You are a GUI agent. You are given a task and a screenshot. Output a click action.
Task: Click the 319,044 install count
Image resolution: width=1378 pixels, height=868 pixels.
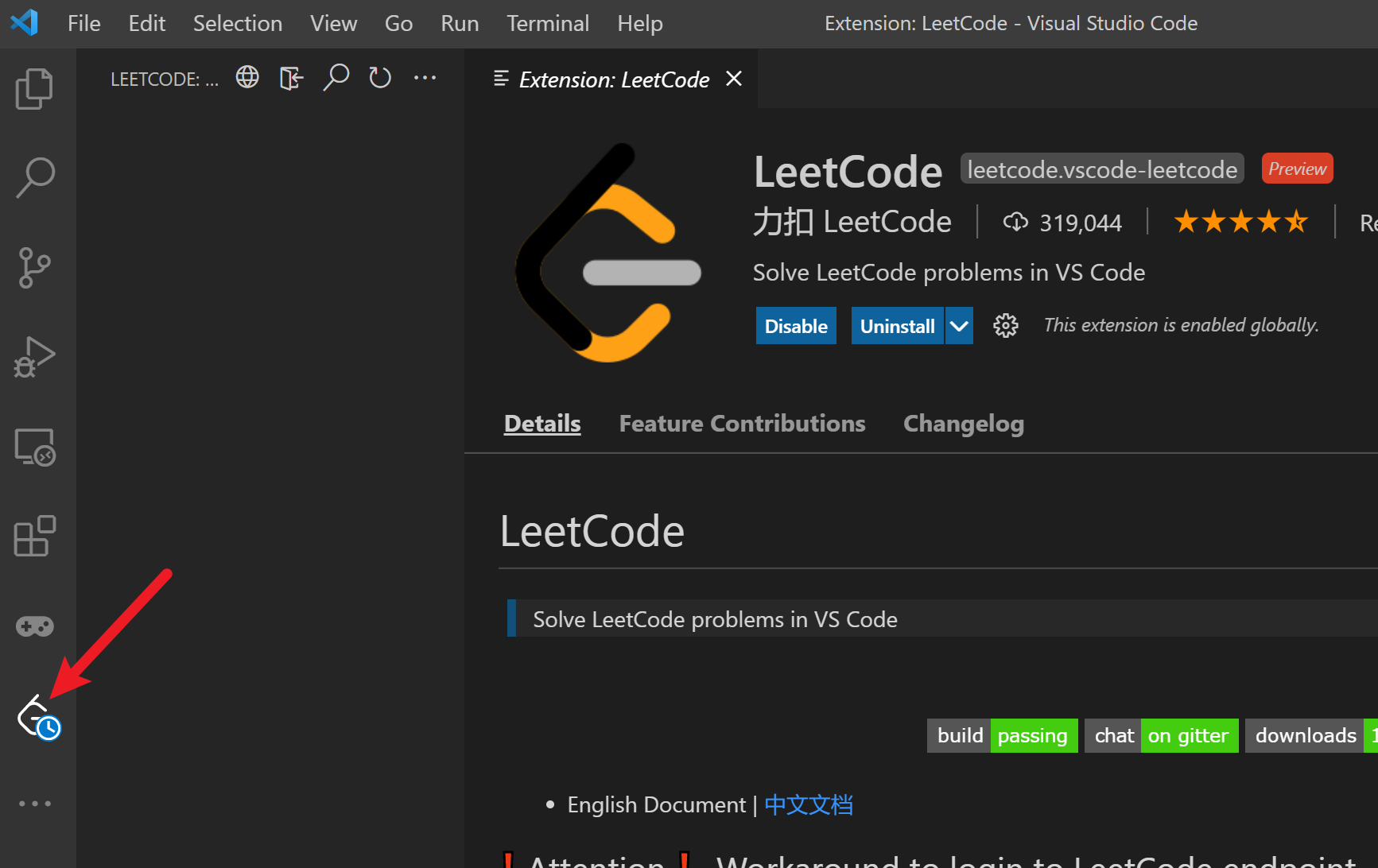coord(1081,223)
